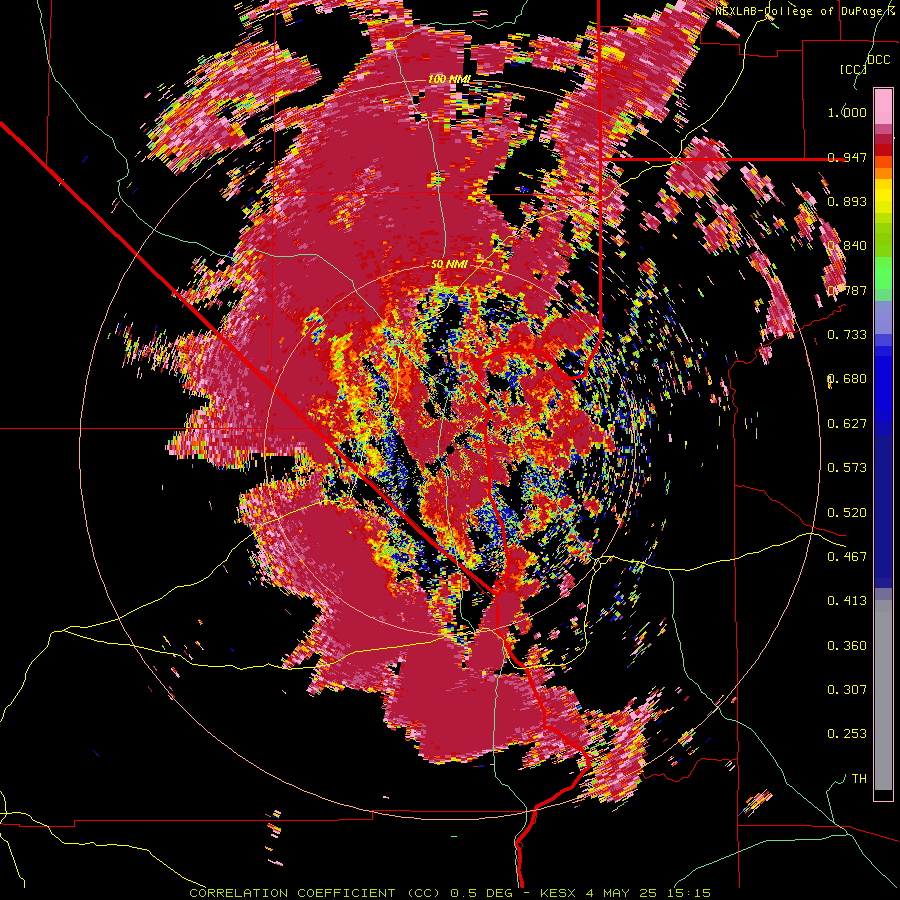Click the 0.627 scale value

pos(847,424)
